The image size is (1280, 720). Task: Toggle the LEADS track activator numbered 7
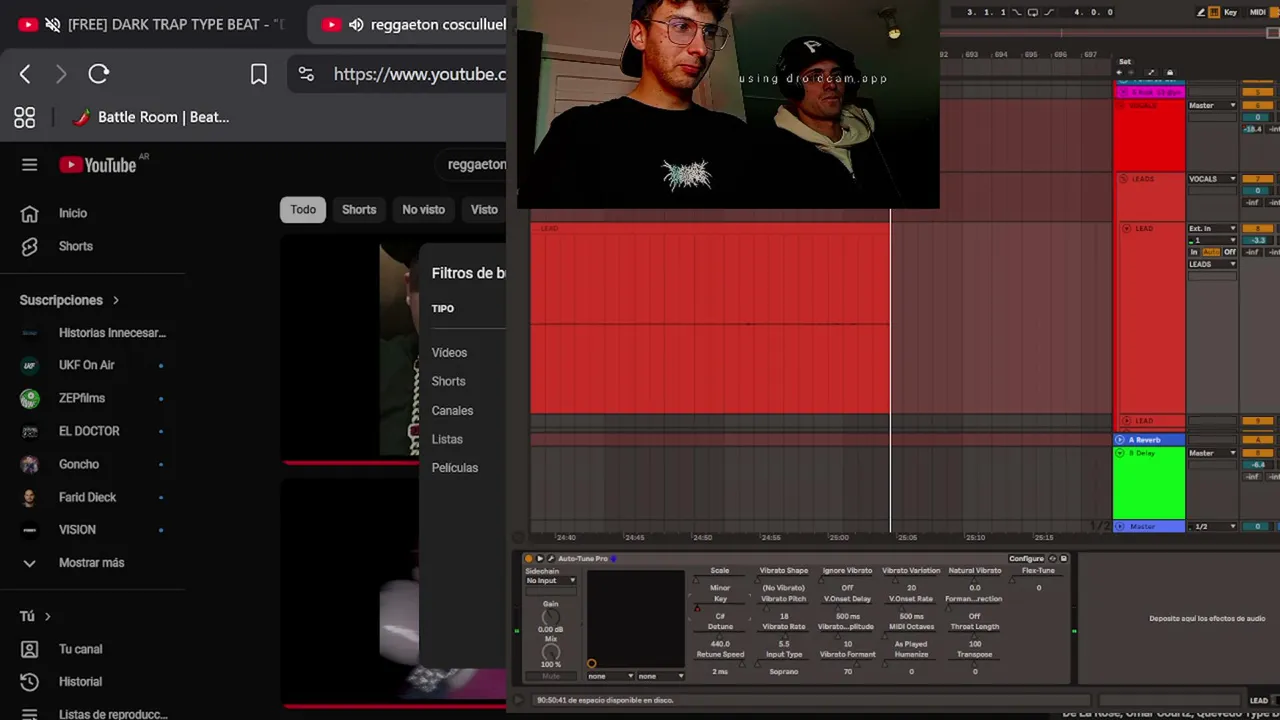point(1258,179)
